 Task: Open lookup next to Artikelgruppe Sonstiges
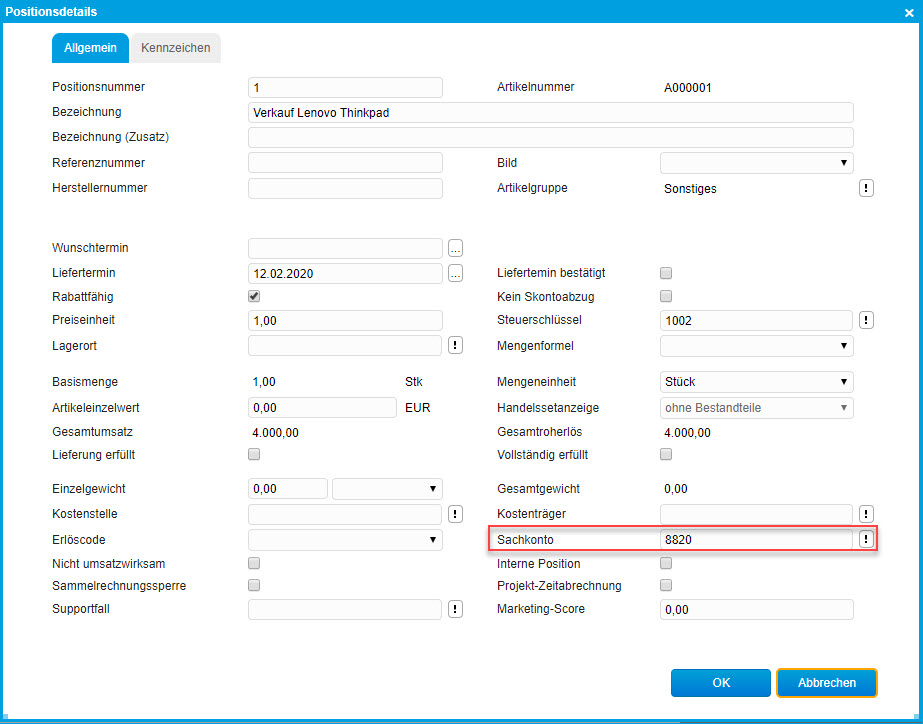coord(867,188)
